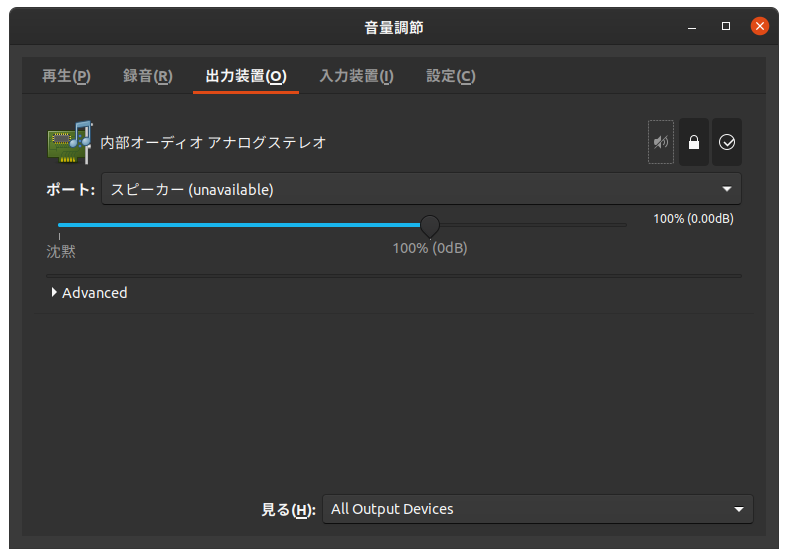This screenshot has width=788, height=558.
Task: Select the 出力装置(O) tab
Action: (246, 76)
